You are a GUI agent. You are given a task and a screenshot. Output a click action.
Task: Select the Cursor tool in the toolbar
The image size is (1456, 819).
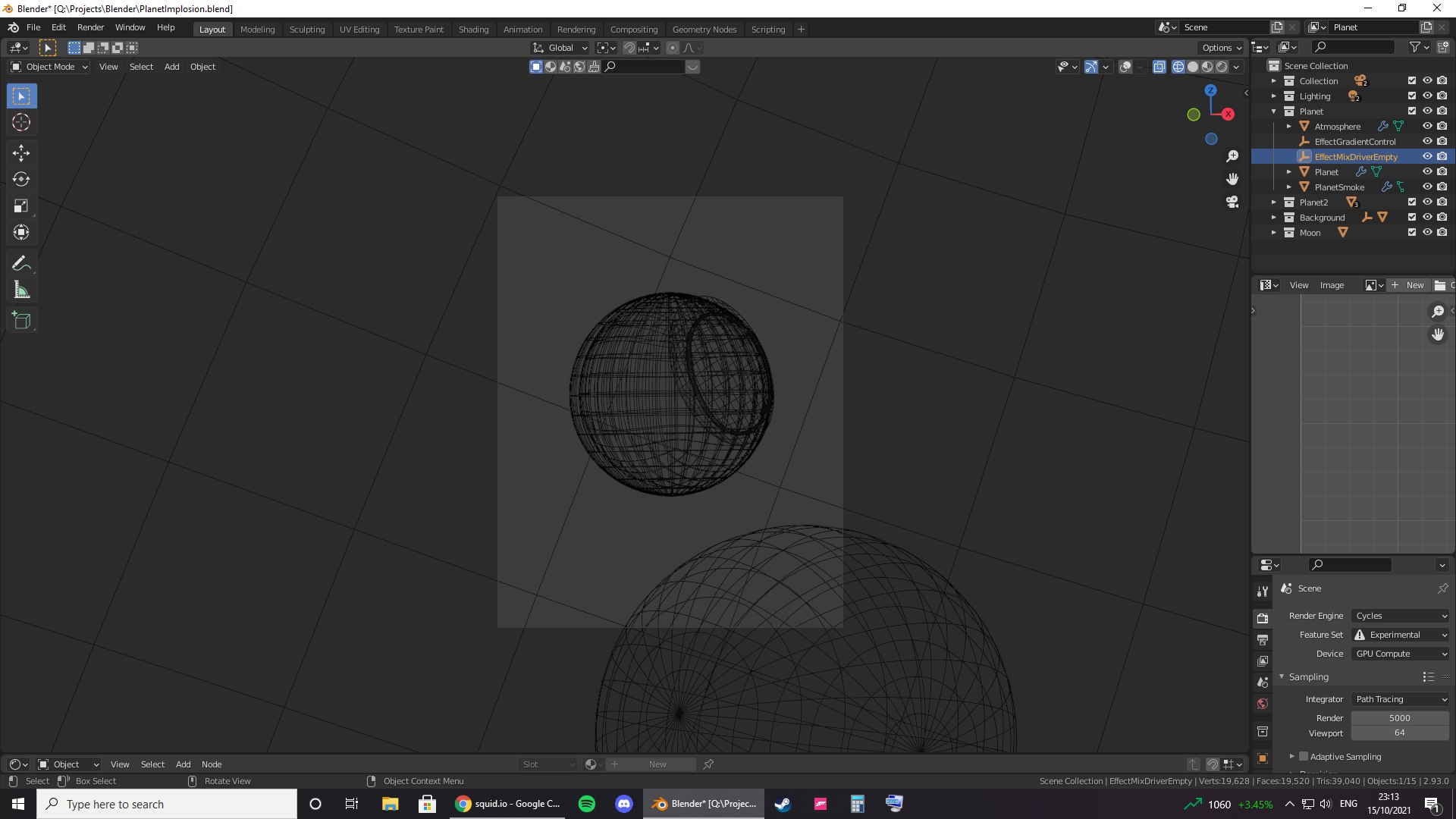click(x=21, y=123)
